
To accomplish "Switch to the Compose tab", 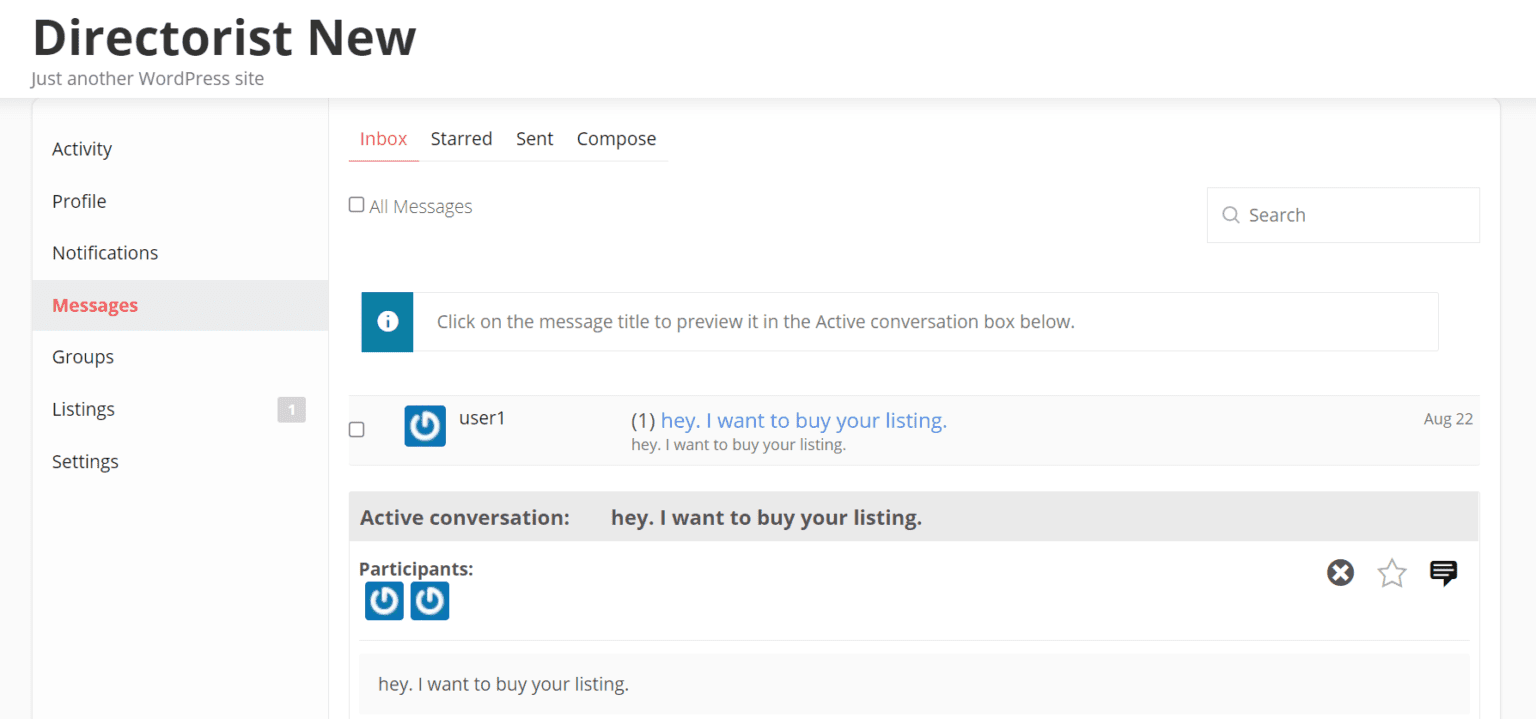I will point(616,138).
